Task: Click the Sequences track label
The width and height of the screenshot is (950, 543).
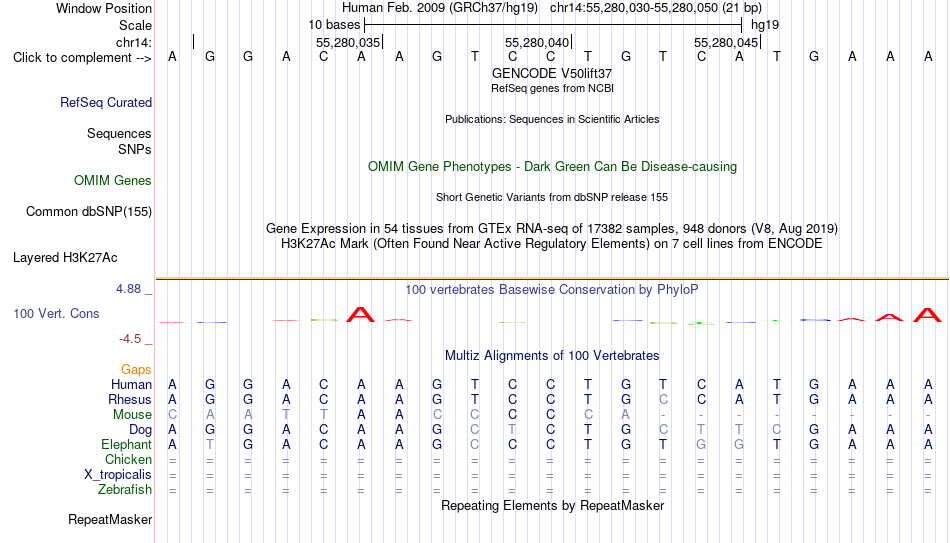Action: click(119, 133)
